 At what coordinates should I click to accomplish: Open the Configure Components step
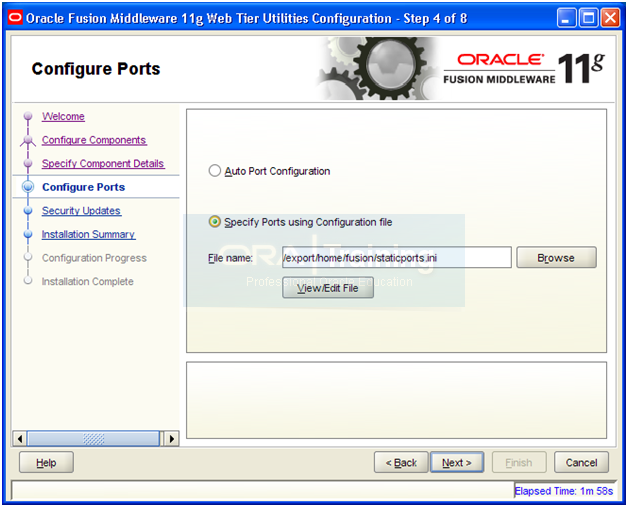pos(94,140)
